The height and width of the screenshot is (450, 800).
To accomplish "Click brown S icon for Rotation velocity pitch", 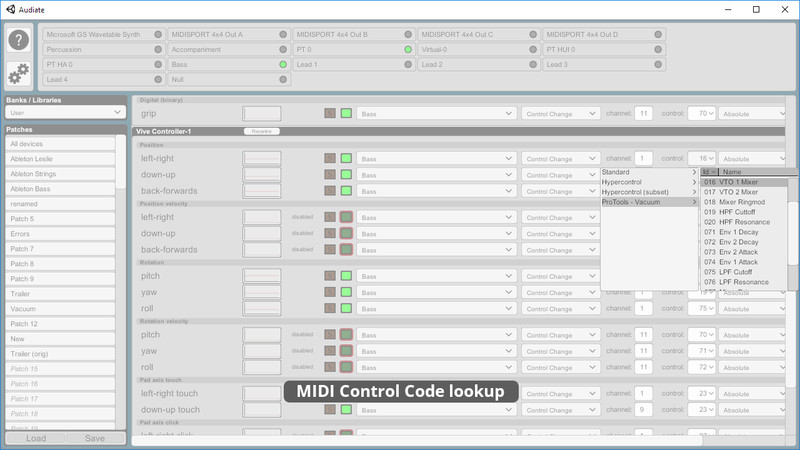I will click(x=330, y=334).
